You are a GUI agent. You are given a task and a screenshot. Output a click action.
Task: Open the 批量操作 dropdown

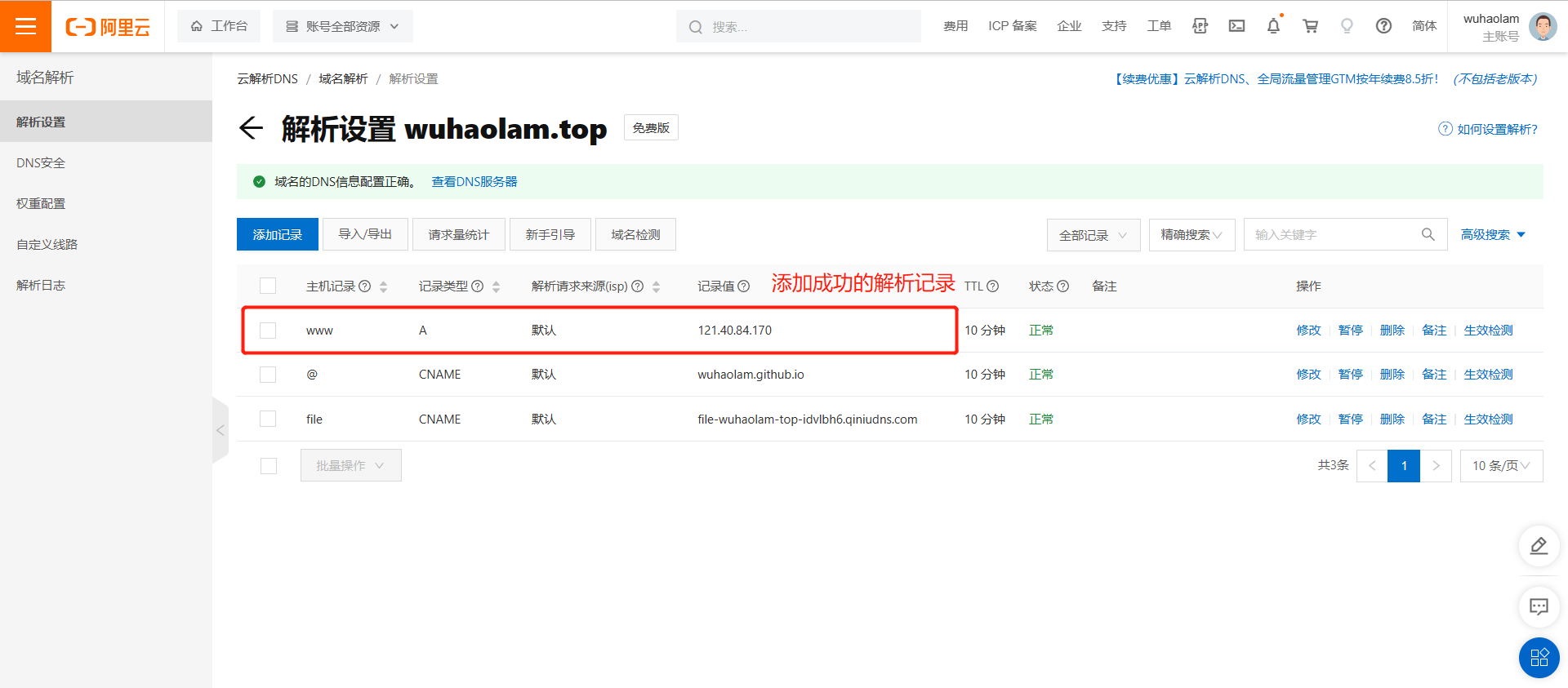click(x=351, y=465)
